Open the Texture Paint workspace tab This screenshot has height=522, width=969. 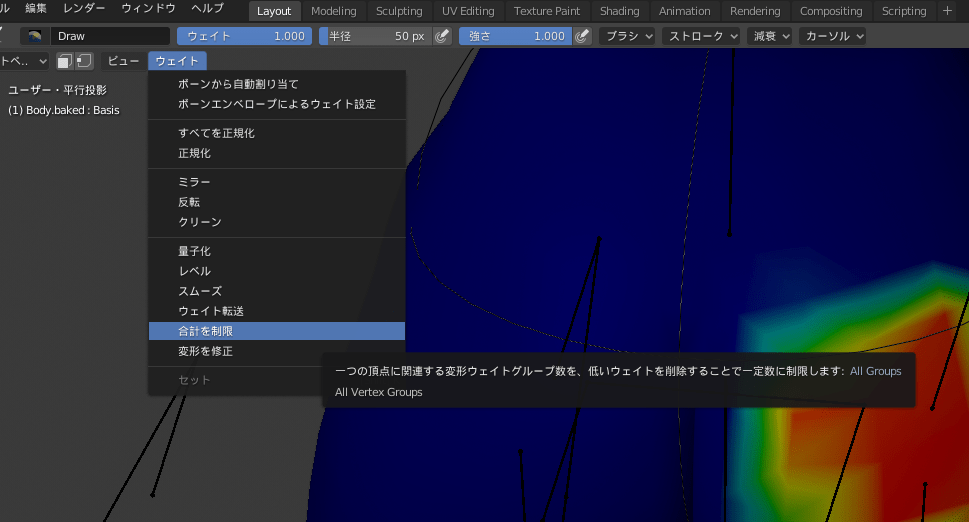[x=547, y=11]
